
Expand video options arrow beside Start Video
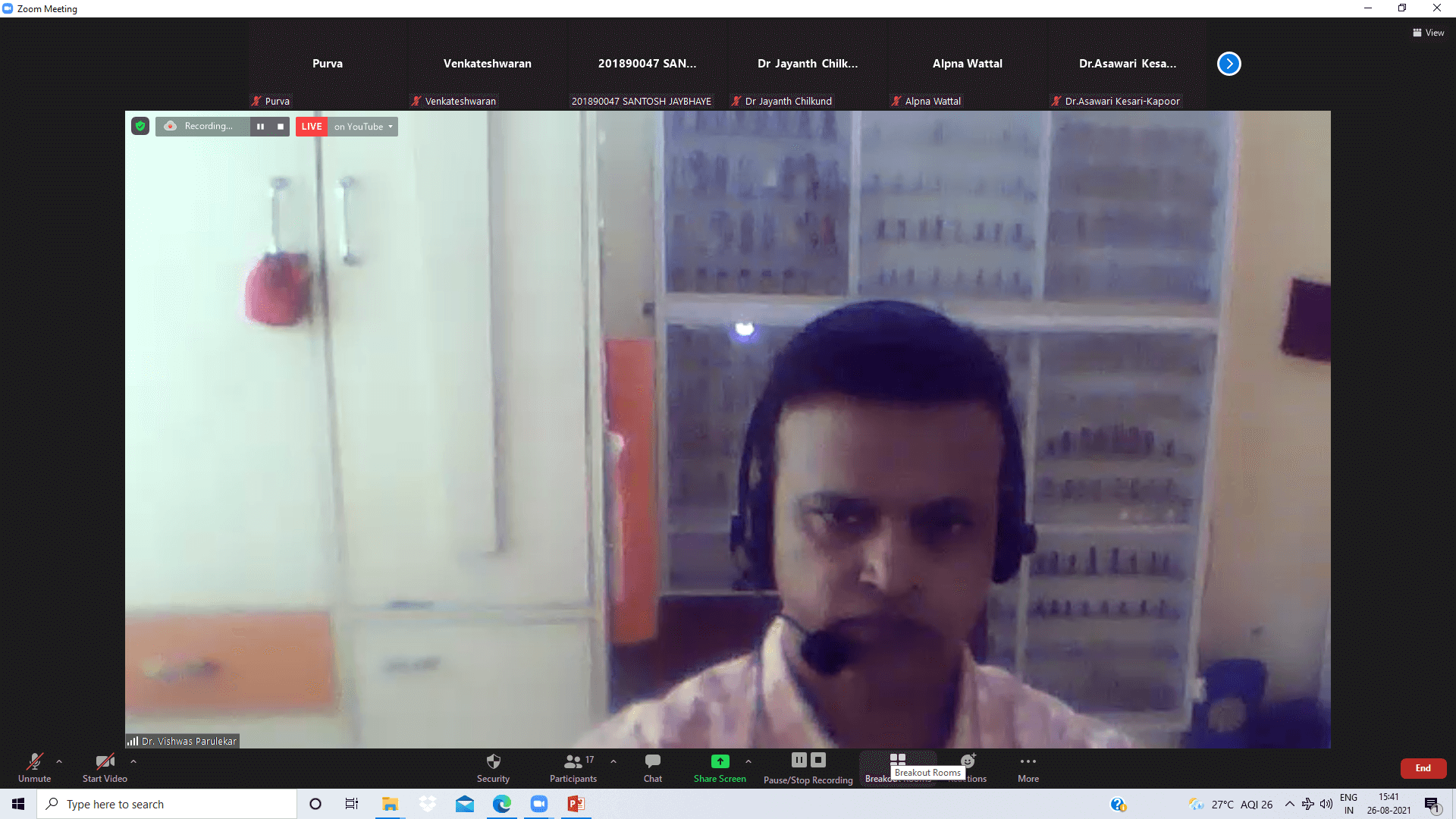coord(133,761)
